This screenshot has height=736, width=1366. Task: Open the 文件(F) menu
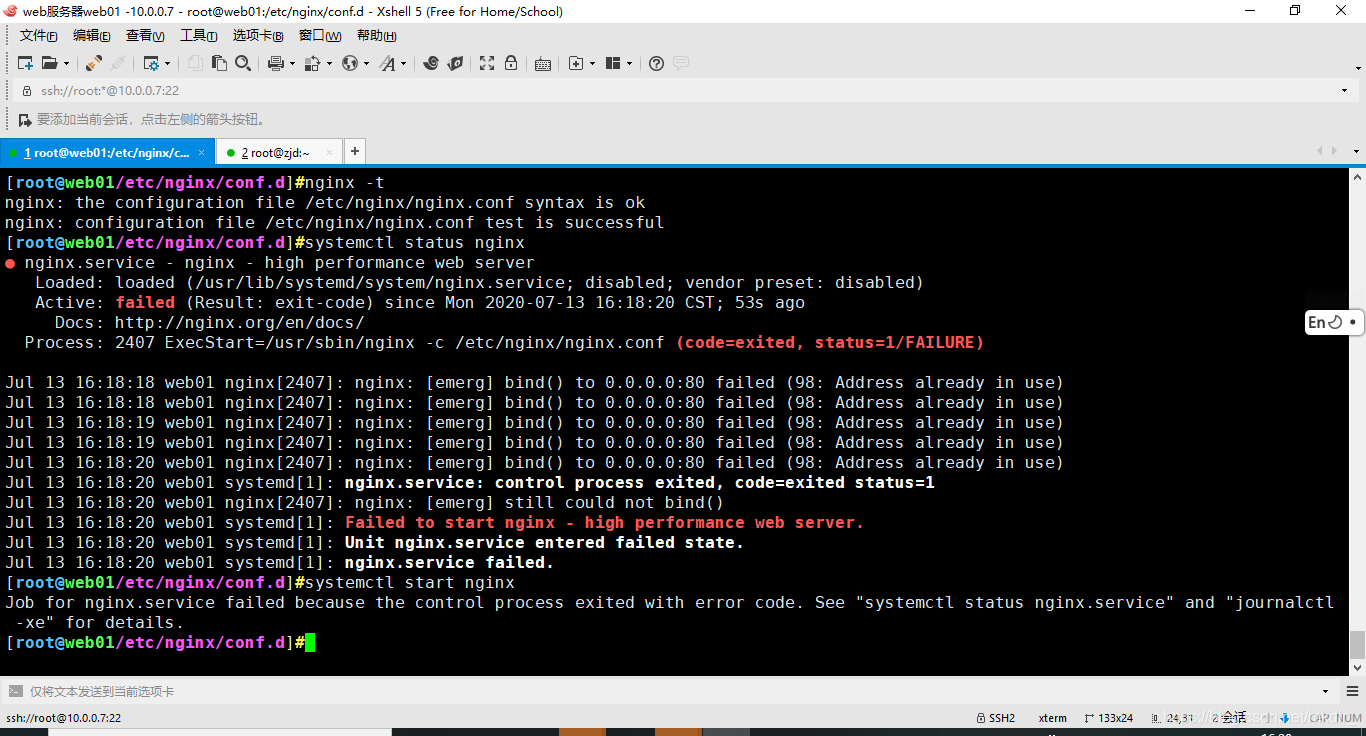(x=39, y=36)
